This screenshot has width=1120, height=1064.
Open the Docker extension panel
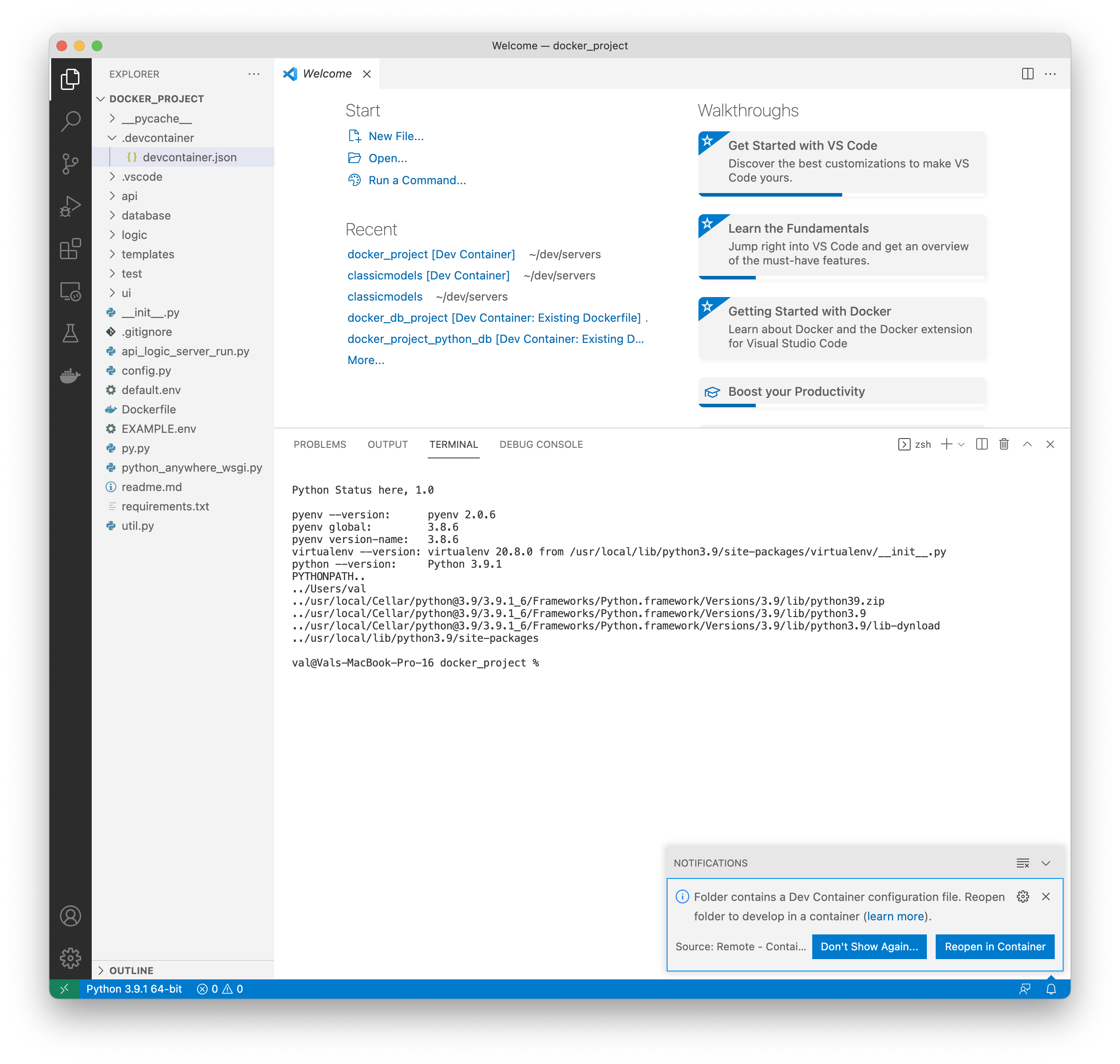(71, 376)
